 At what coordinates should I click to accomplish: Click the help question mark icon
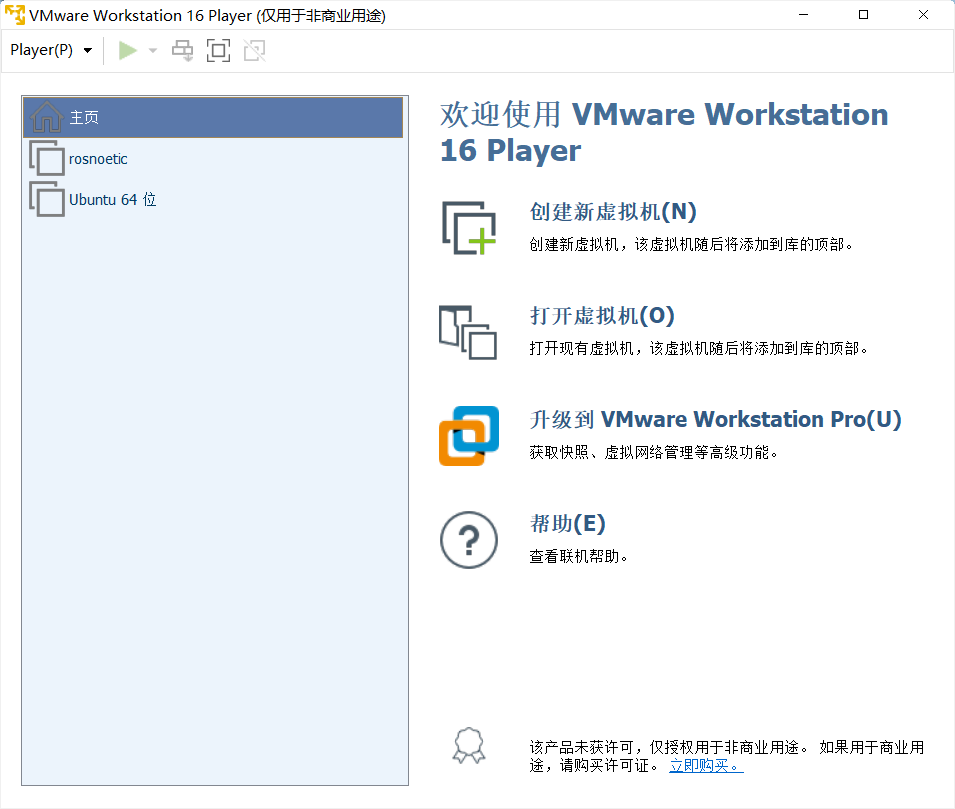pyautogui.click(x=469, y=540)
